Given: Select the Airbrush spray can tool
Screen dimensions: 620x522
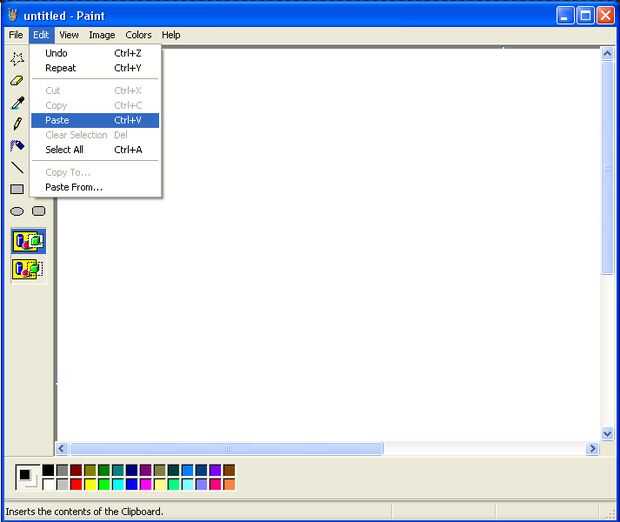Looking at the screenshot, I should pos(17,146).
